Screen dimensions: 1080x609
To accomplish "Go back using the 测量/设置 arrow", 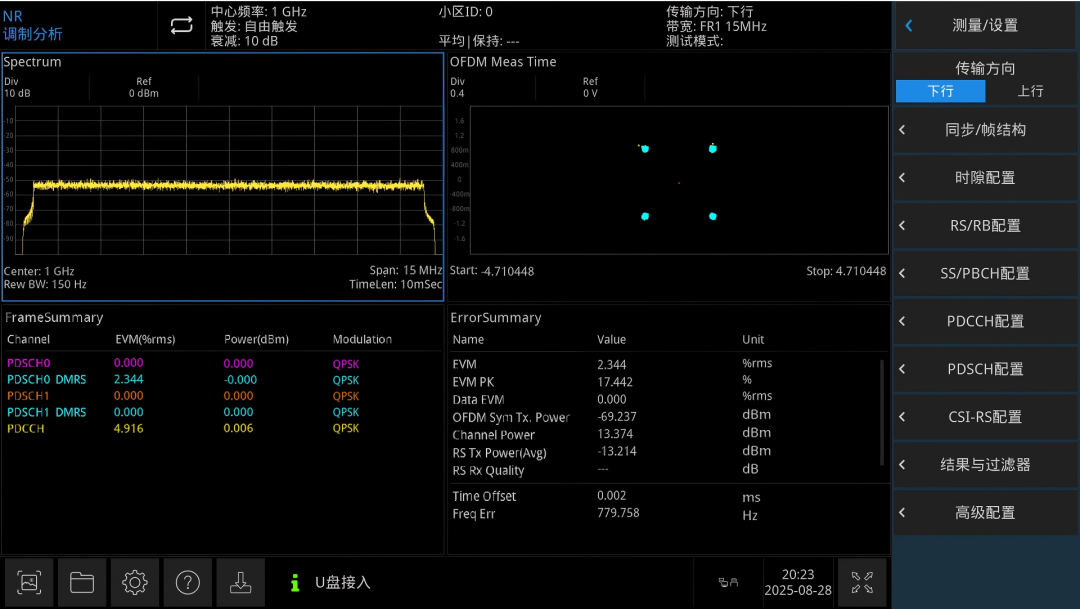I will [x=908, y=25].
